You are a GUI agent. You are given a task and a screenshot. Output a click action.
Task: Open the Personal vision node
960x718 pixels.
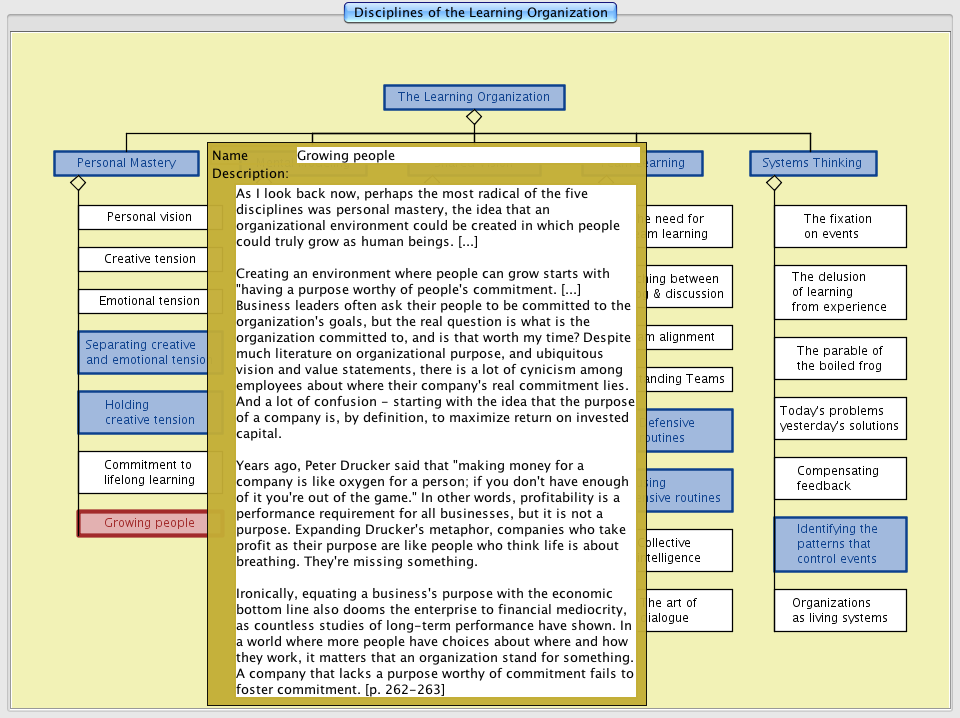click(x=143, y=217)
